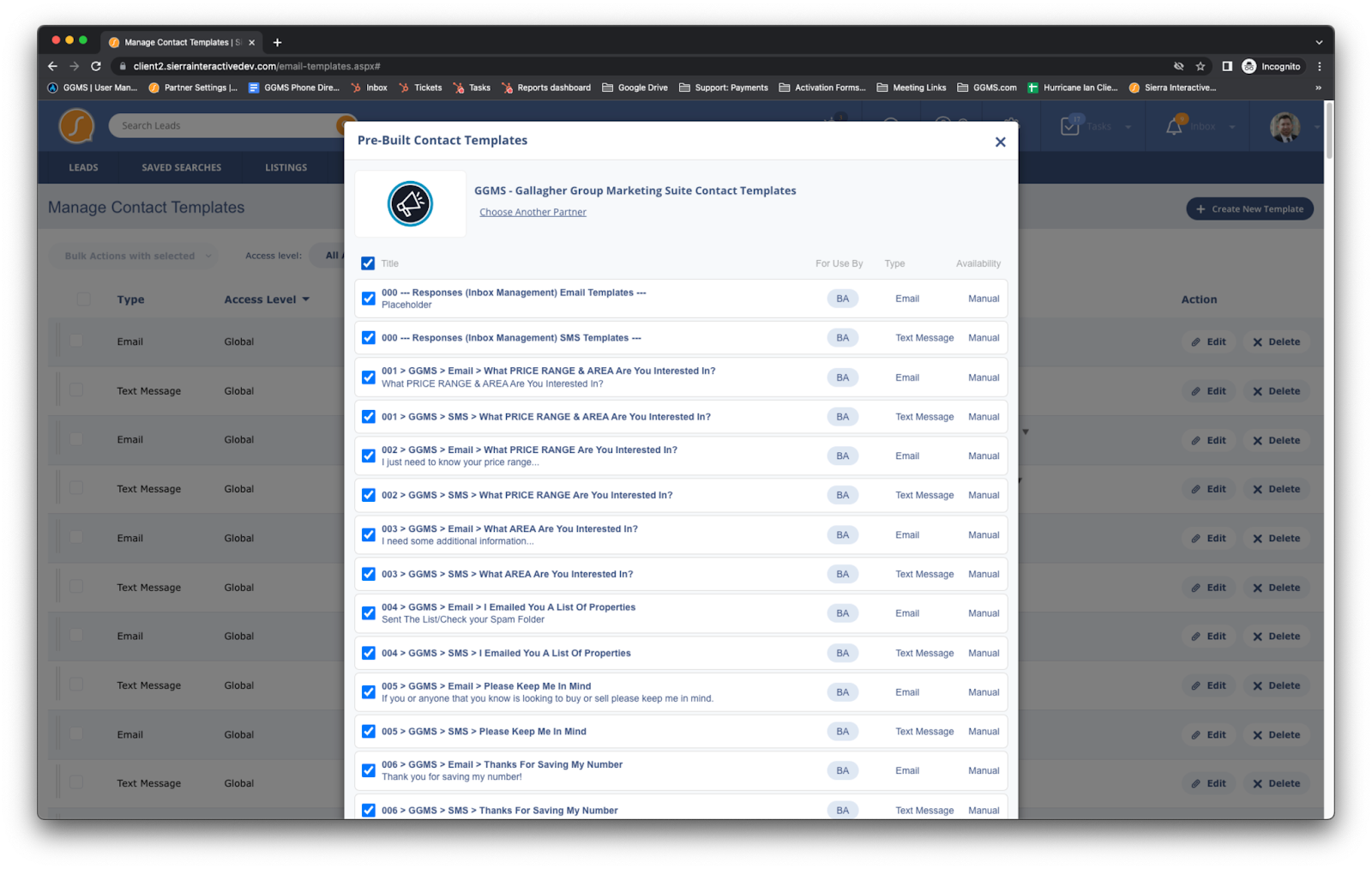Reload the page with browser refresh icon

coord(96,66)
